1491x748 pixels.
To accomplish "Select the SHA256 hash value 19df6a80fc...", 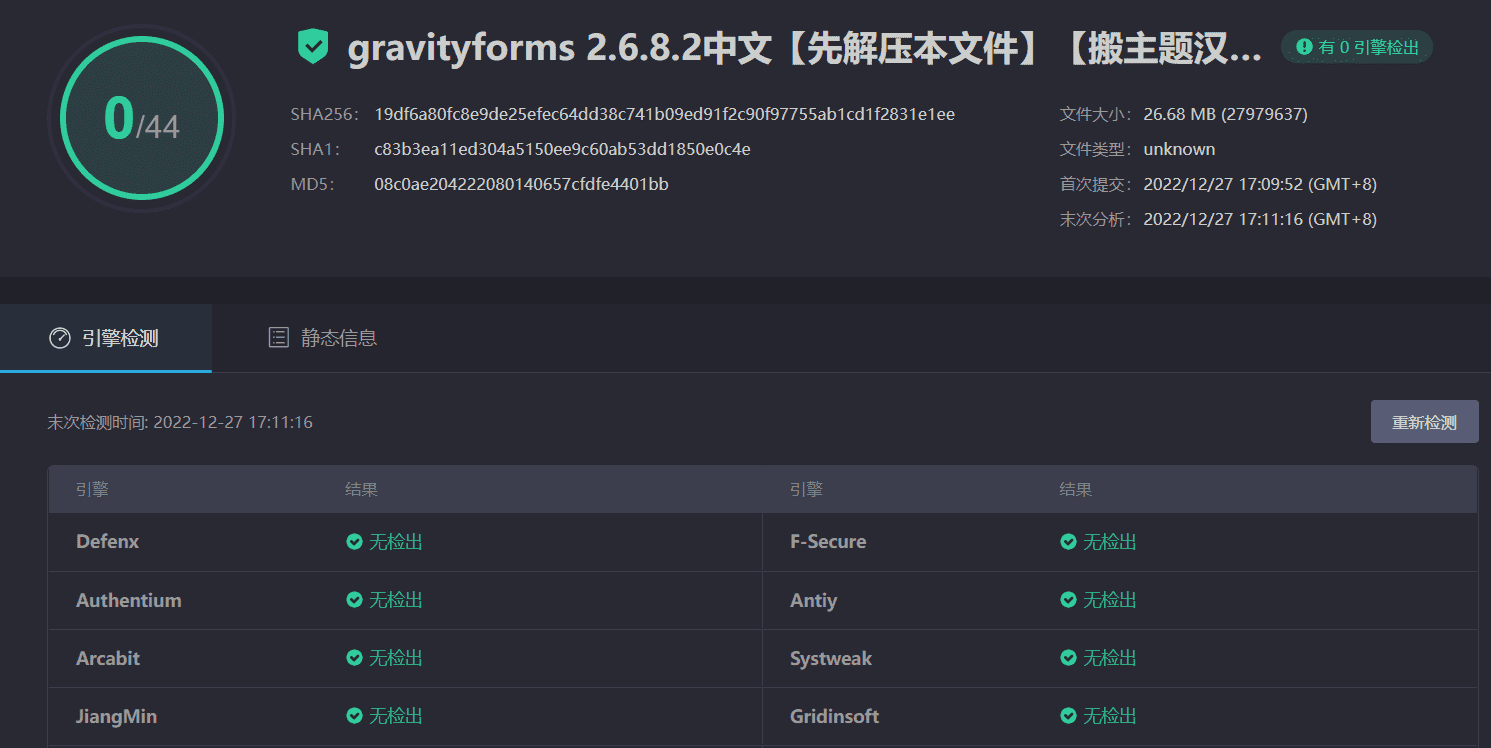I will click(665, 115).
